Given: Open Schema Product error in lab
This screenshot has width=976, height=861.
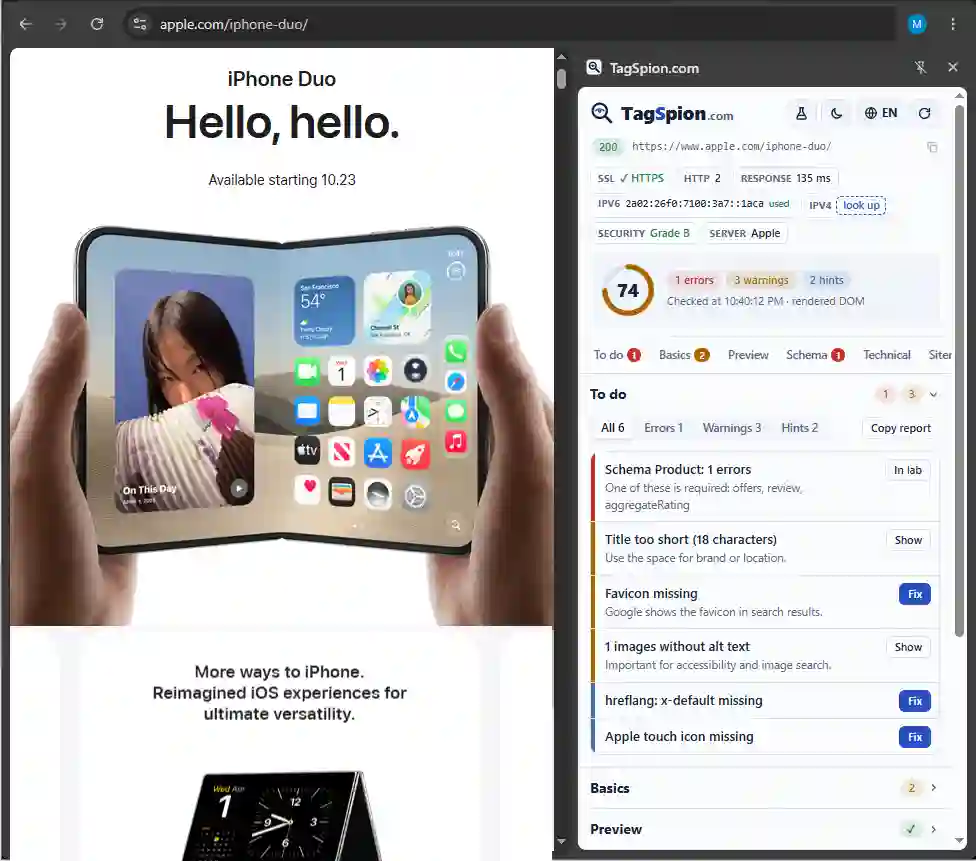Looking at the screenshot, I should tap(908, 471).
